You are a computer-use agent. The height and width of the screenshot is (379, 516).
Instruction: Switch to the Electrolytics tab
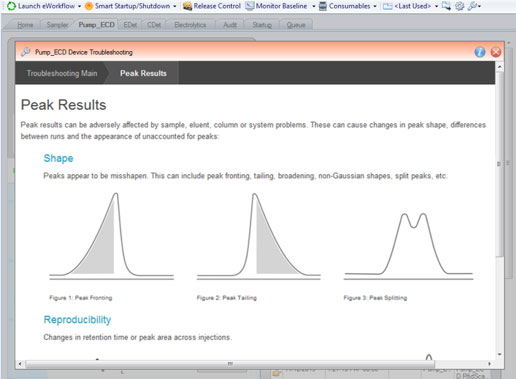pos(190,25)
